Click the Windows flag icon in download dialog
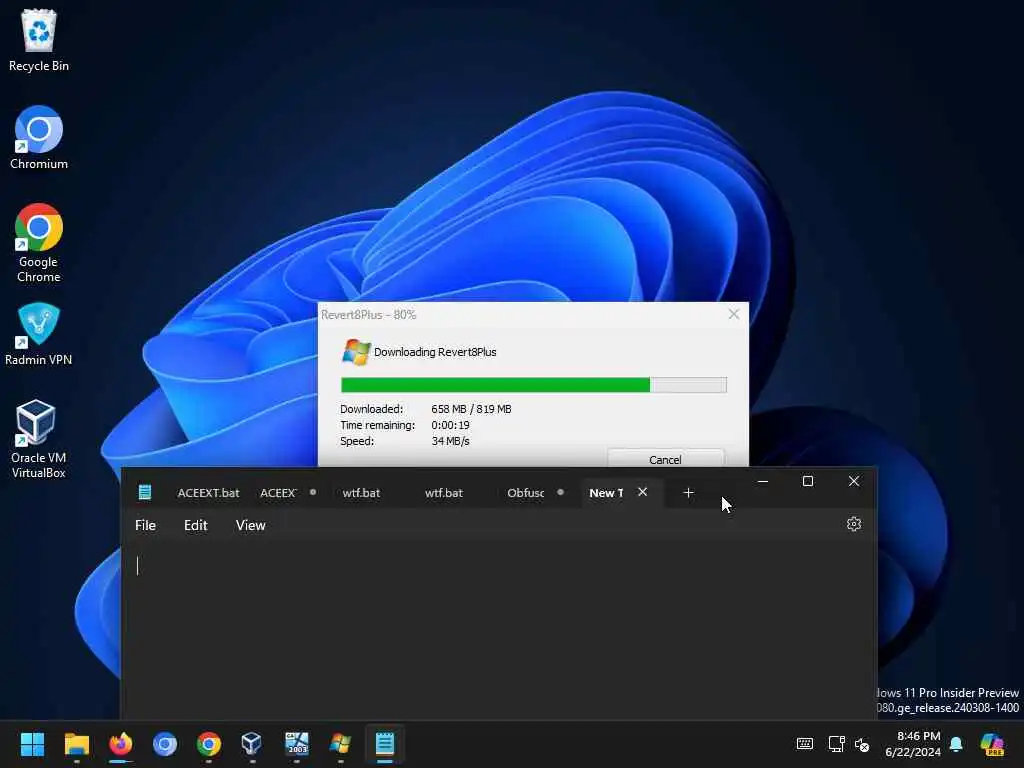The width and height of the screenshot is (1024, 768). (356, 352)
